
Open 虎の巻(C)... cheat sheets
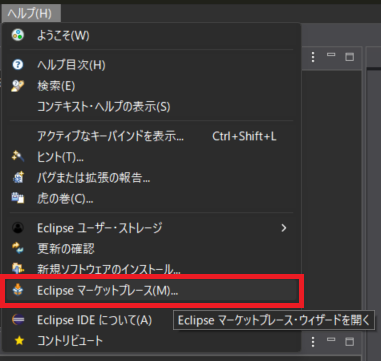click(x=152, y=199)
